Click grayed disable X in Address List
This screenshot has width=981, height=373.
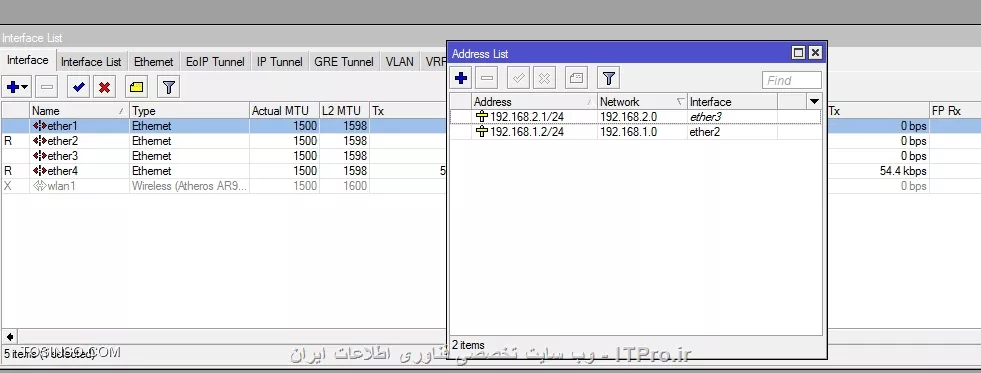click(x=544, y=78)
